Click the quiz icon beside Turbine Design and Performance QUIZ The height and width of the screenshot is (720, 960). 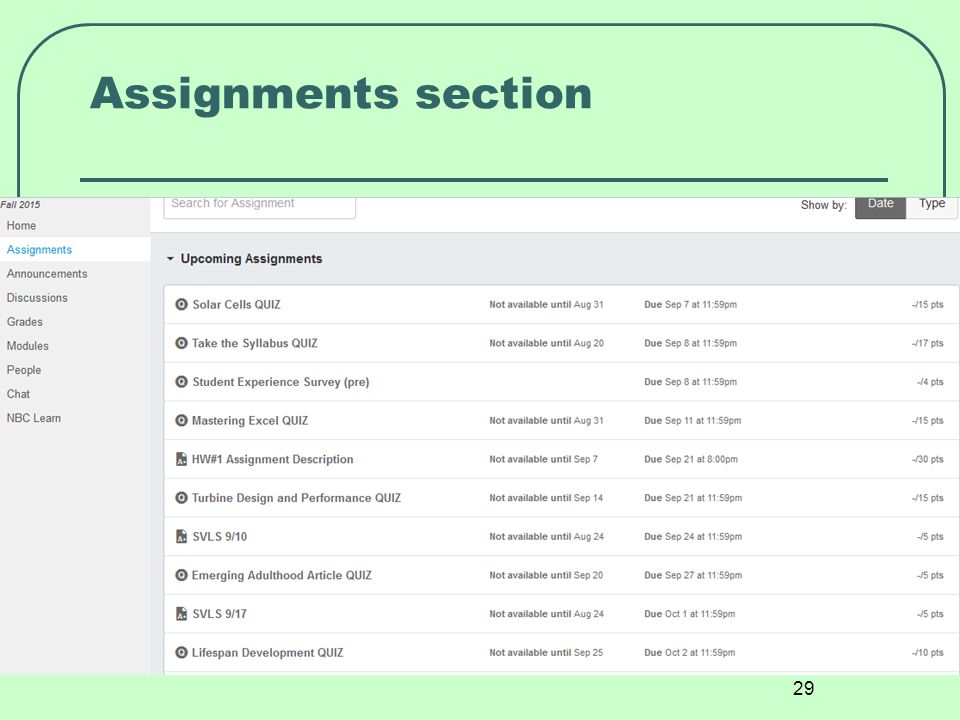(181, 497)
